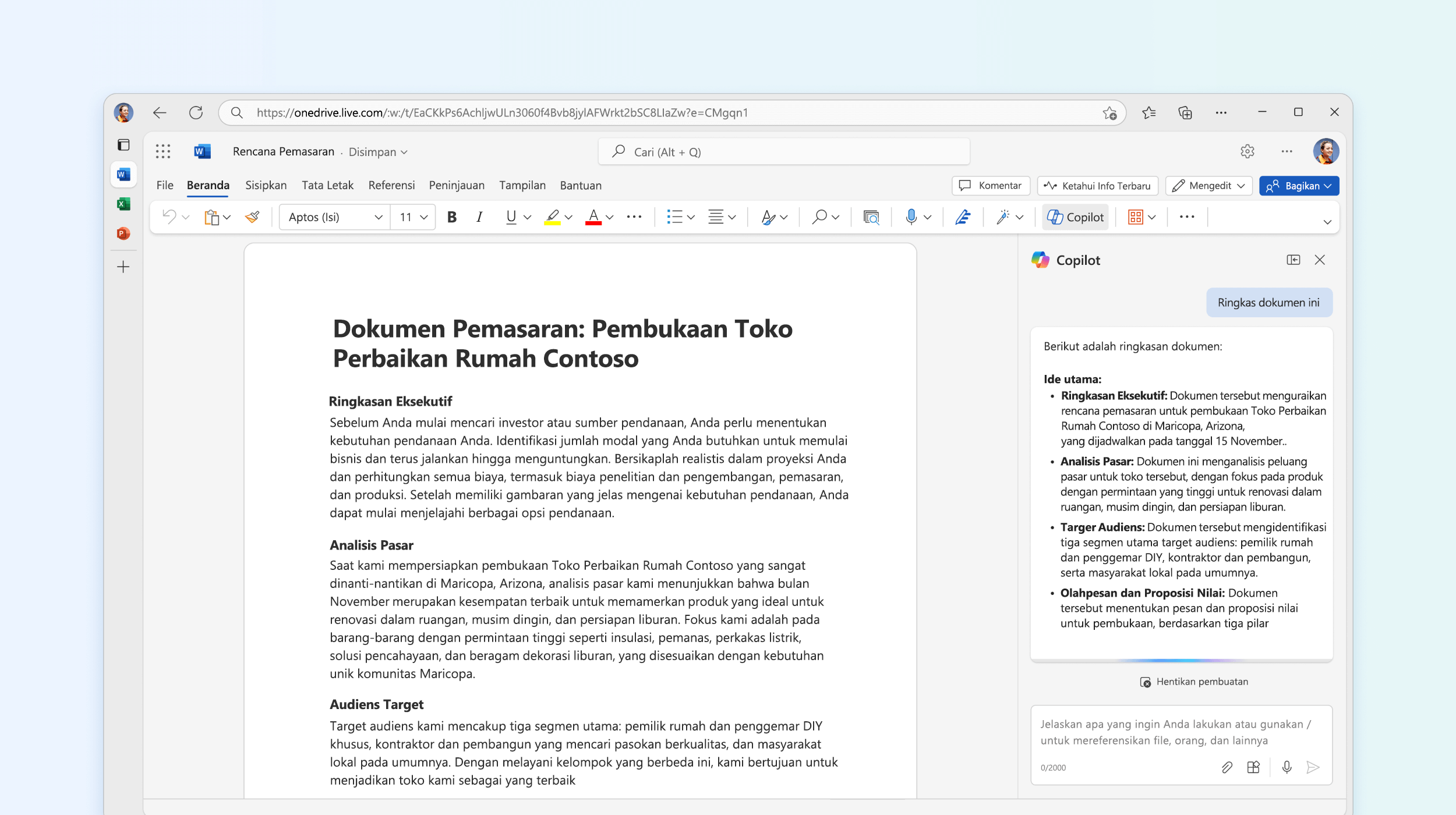Open the ribbon overflow ellipsis

pos(1187,217)
